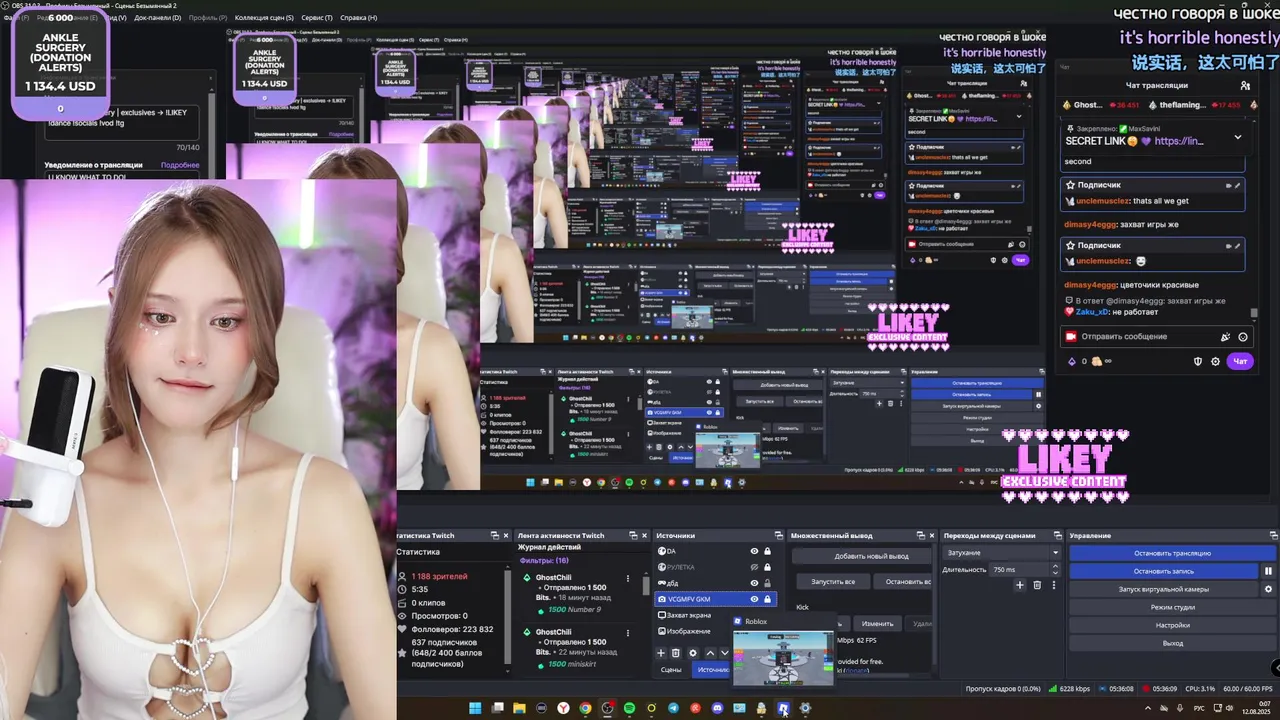Undock the Управление panel

coord(1272,535)
